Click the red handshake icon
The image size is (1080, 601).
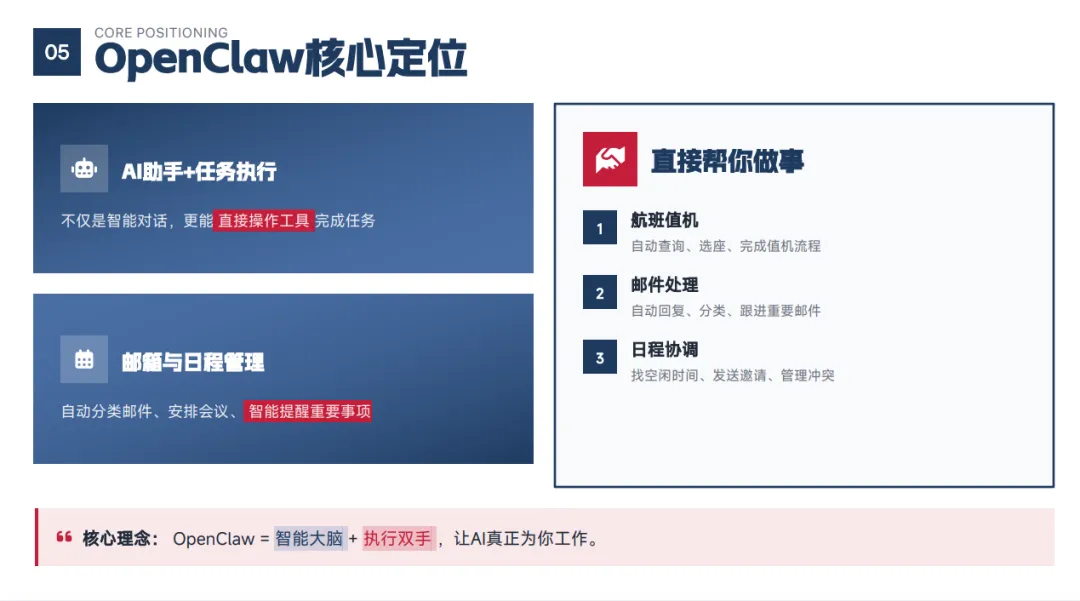pyautogui.click(x=610, y=159)
